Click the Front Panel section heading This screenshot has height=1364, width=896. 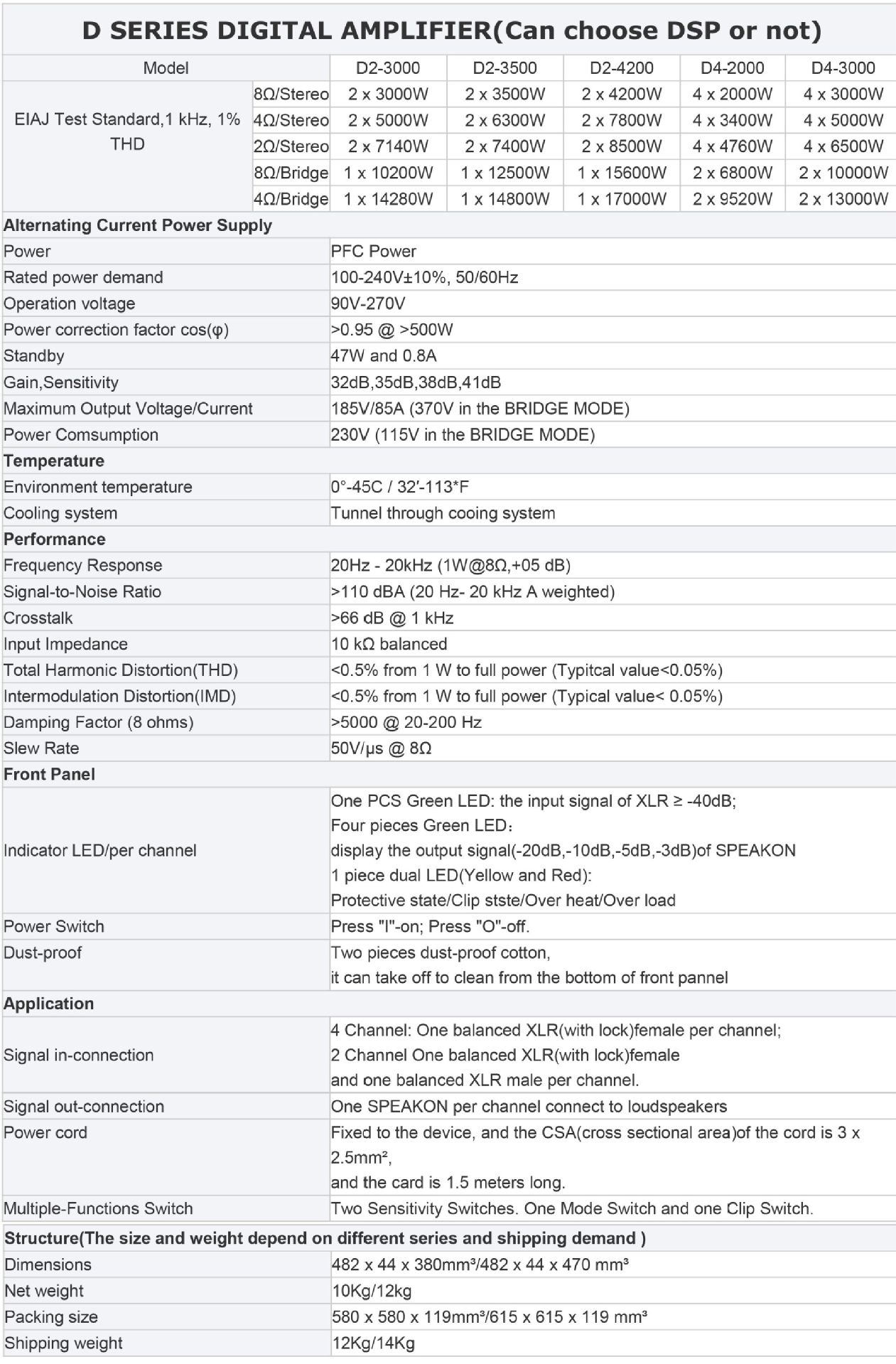[49, 774]
